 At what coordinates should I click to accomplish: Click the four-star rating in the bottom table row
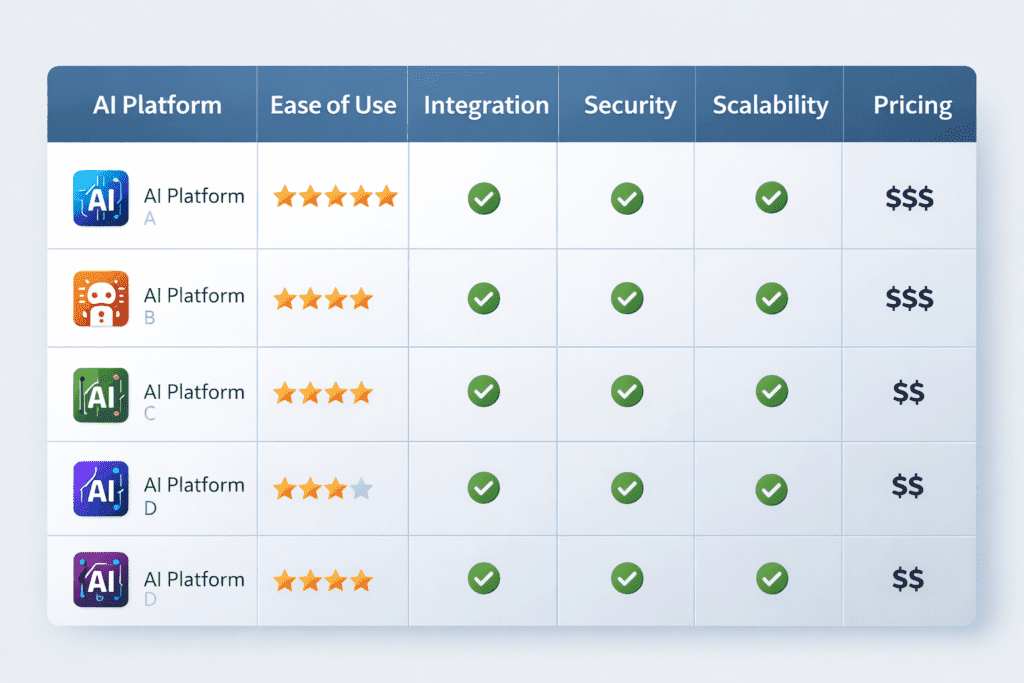[x=323, y=580]
